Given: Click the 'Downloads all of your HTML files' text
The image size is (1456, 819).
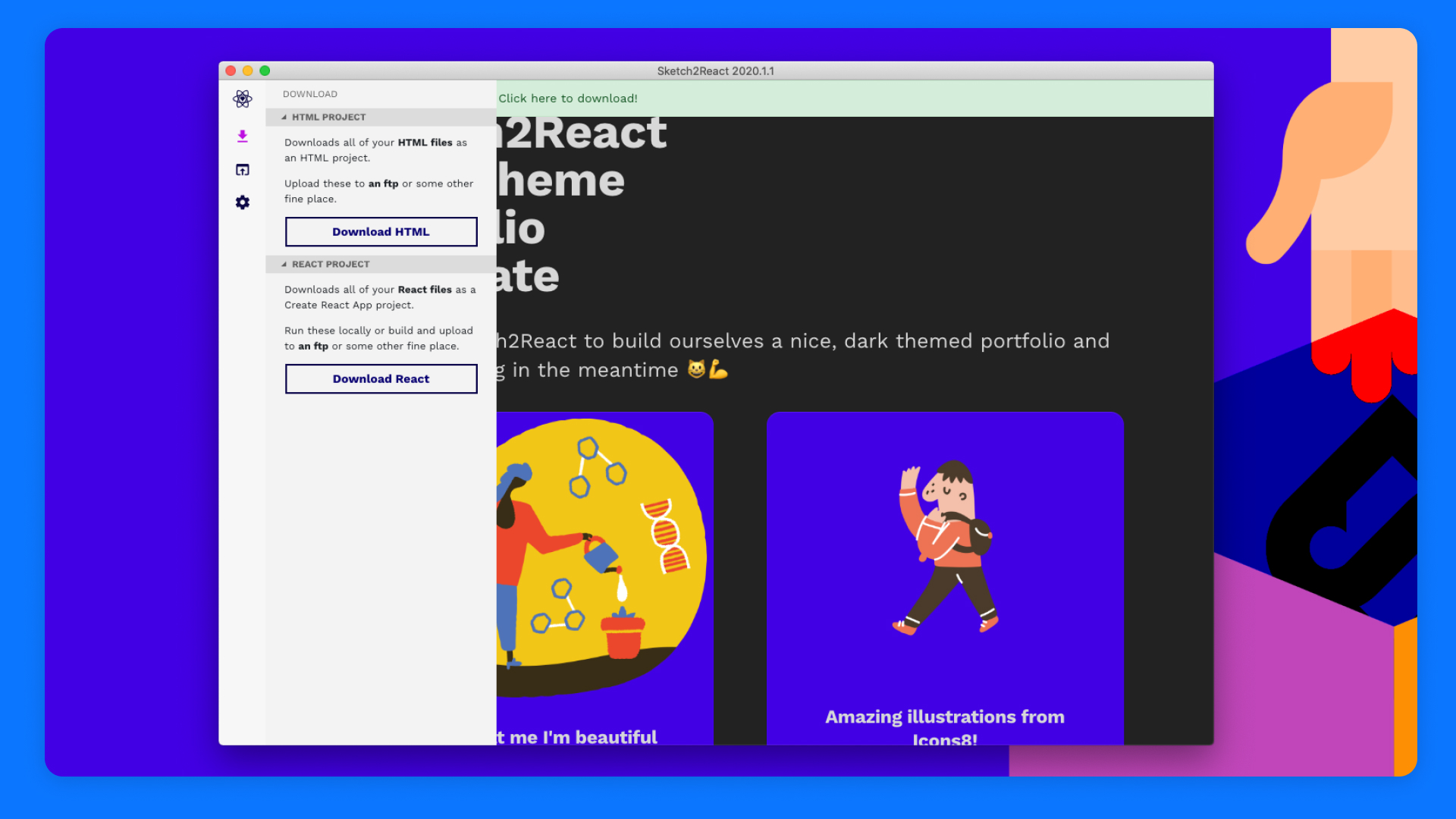Looking at the screenshot, I should pos(376,150).
